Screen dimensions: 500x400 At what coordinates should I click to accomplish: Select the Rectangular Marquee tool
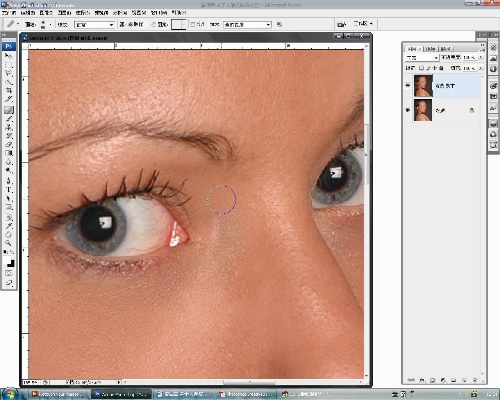[x=9, y=64]
